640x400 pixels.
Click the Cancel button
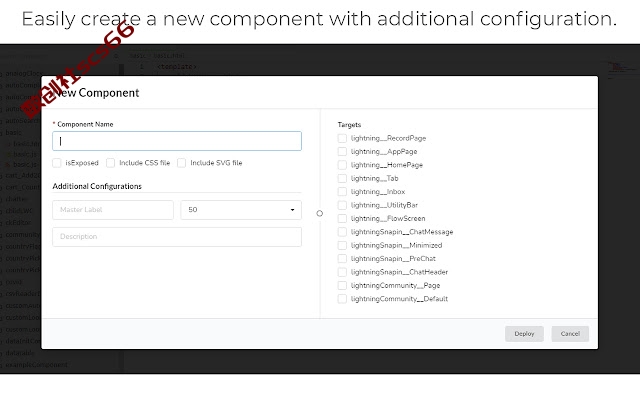click(x=570, y=334)
